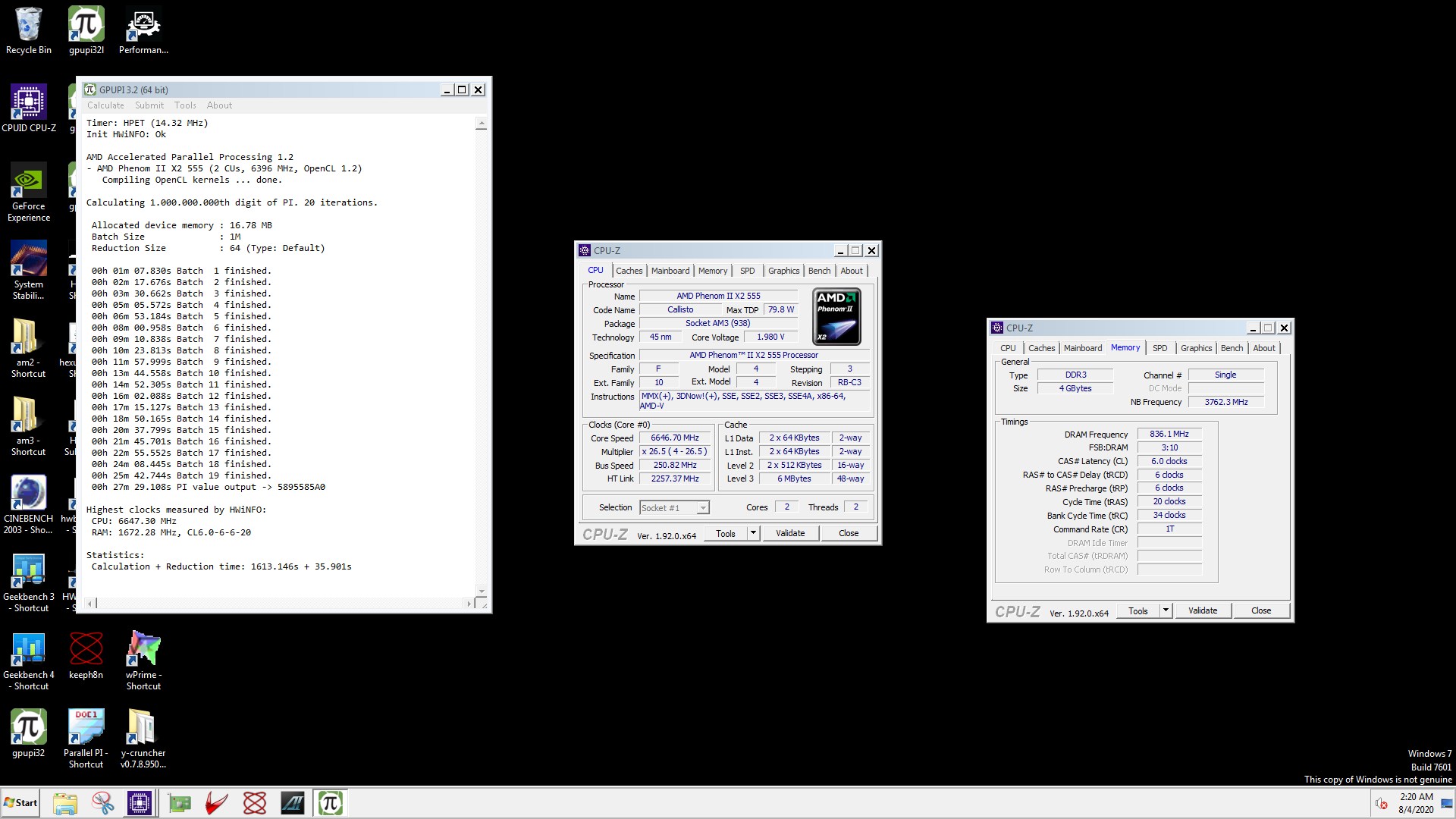The width and height of the screenshot is (1456, 819).
Task: Open the Start menu
Action: (x=20, y=803)
